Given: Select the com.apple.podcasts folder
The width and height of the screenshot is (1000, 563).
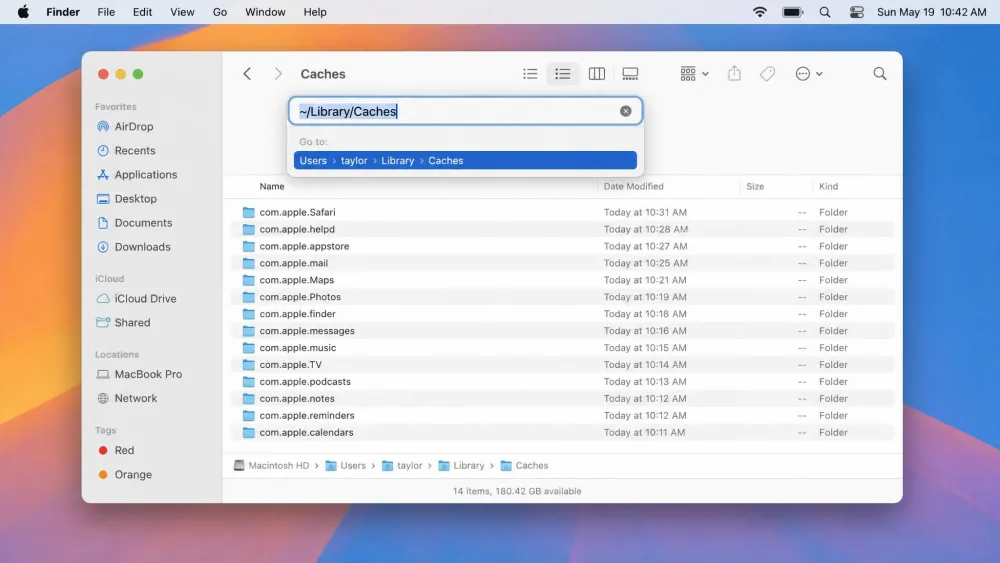Looking at the screenshot, I should click(562, 381).
